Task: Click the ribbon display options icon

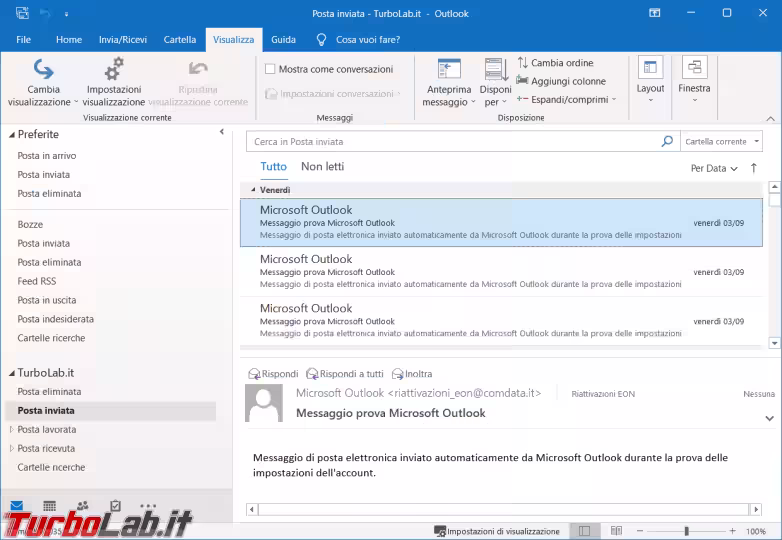Action: pos(654,13)
